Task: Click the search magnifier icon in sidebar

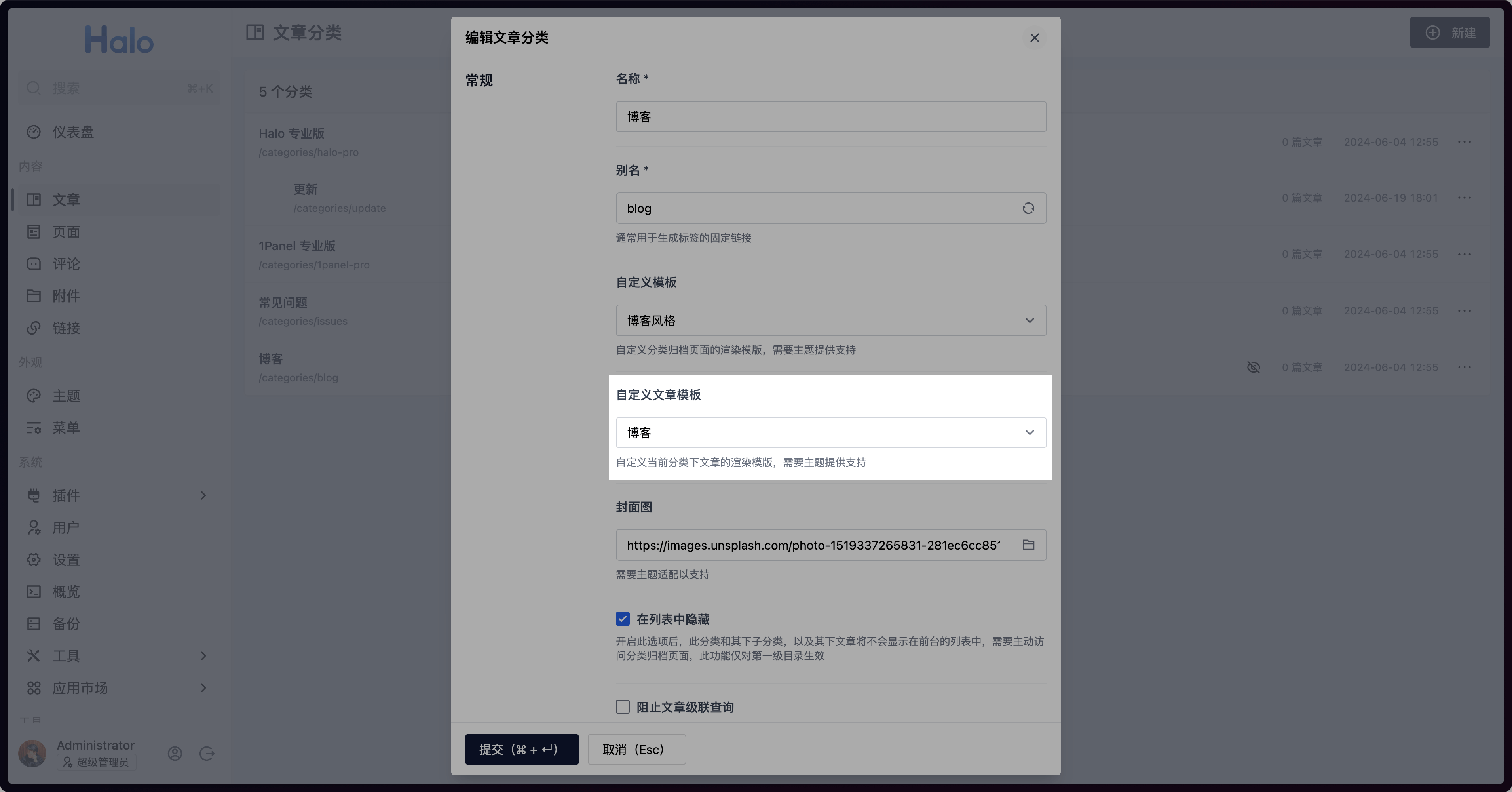Action: pos(34,88)
